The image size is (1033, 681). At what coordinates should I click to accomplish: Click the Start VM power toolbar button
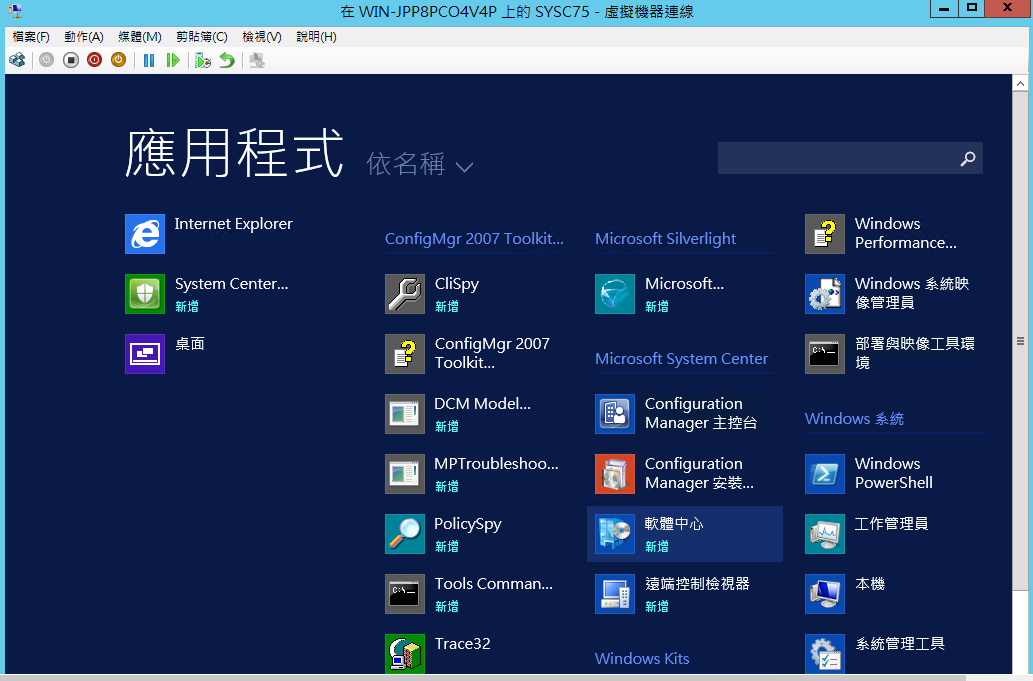point(46,61)
